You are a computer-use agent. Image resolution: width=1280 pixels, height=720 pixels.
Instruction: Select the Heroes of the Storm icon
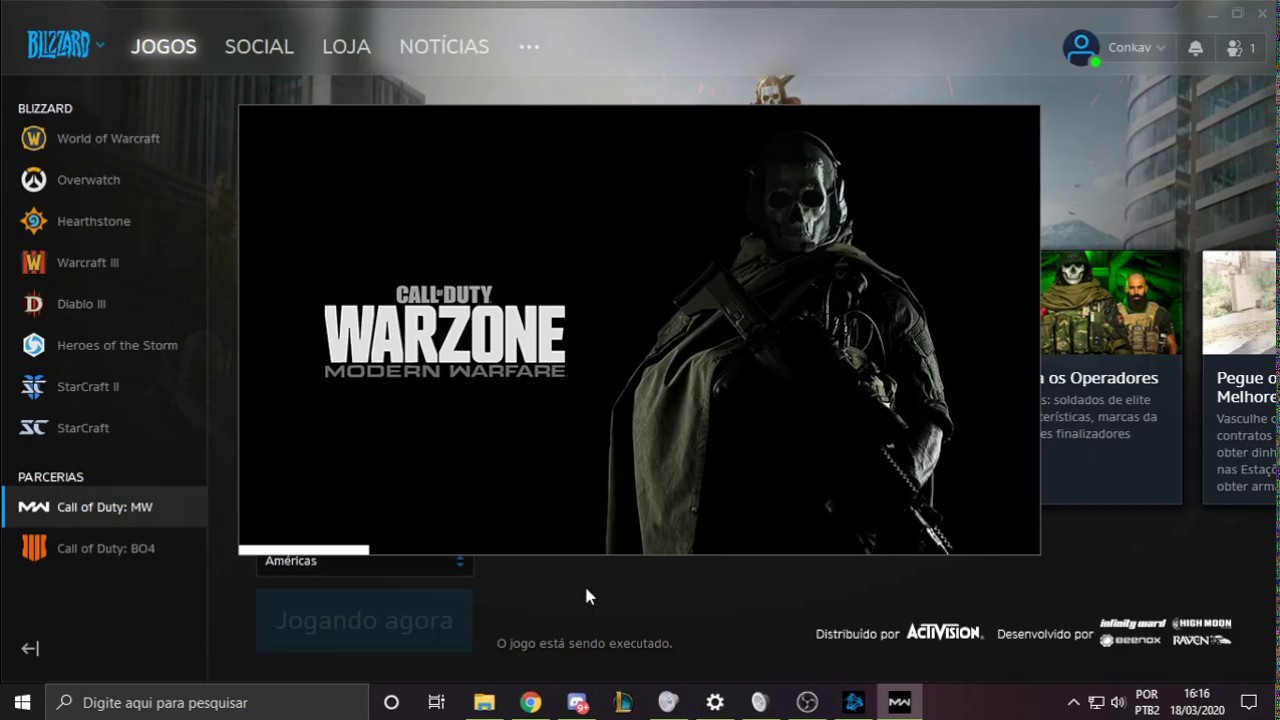34,345
